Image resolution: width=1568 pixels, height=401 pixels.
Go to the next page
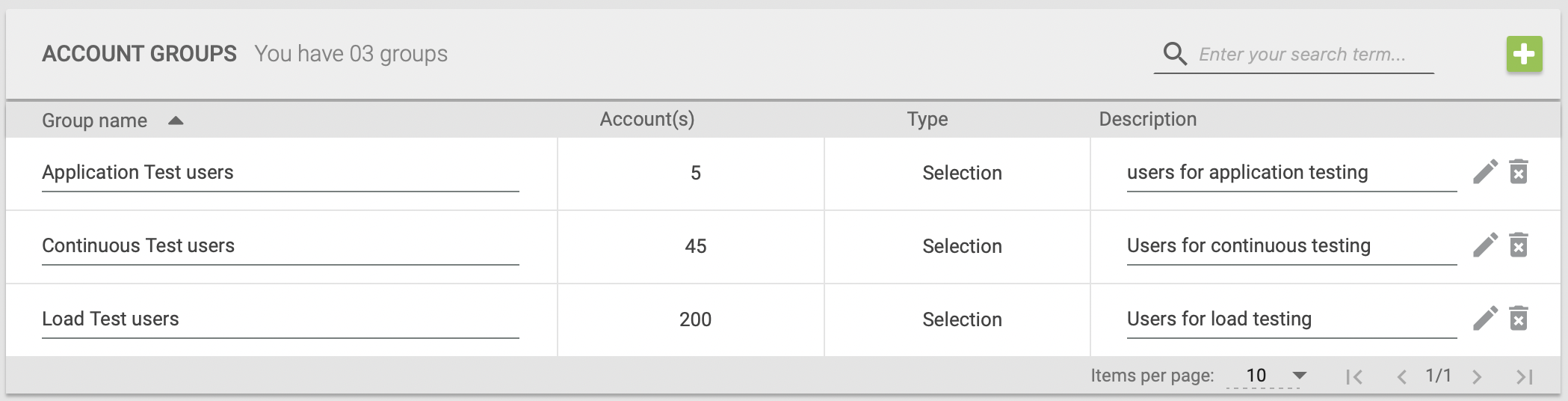pos(1477,376)
